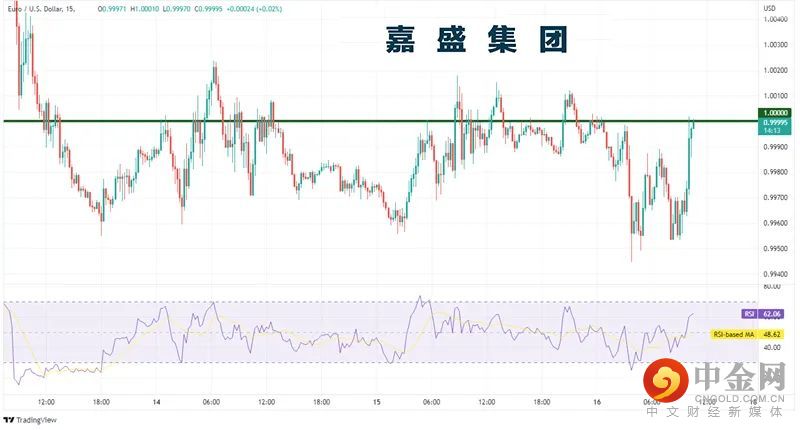Click the 1.00300 price axis label

point(776,45)
